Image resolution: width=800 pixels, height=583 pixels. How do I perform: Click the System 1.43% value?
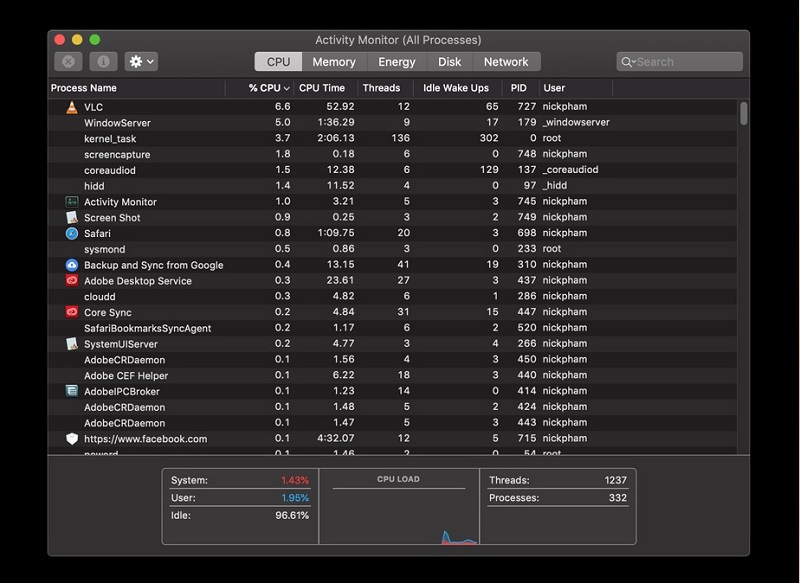(294, 480)
